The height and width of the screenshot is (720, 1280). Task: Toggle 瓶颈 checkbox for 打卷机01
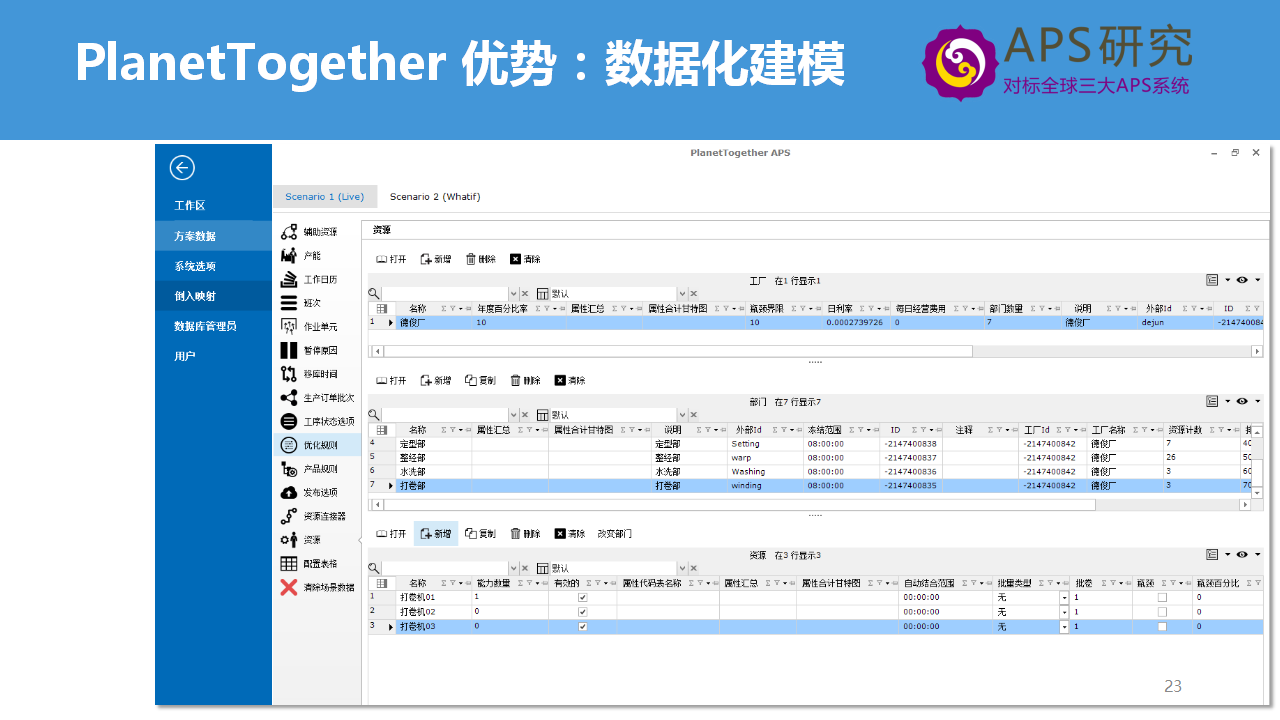coord(1162,597)
